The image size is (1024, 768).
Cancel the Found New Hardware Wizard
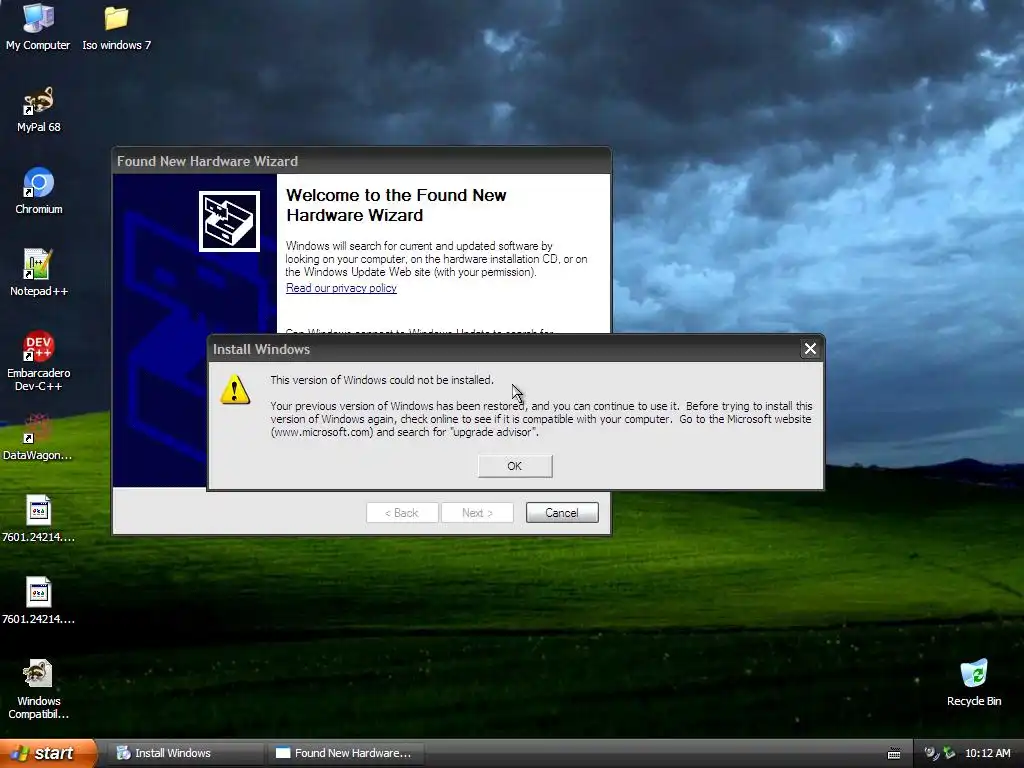(562, 513)
